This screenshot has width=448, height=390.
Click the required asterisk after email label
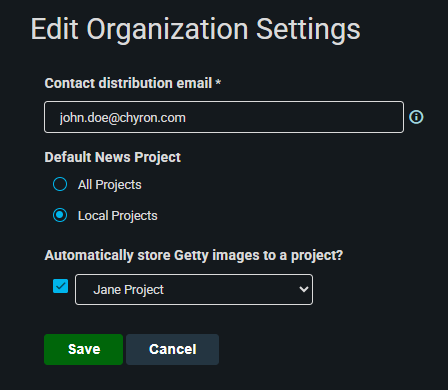[x=218, y=82]
